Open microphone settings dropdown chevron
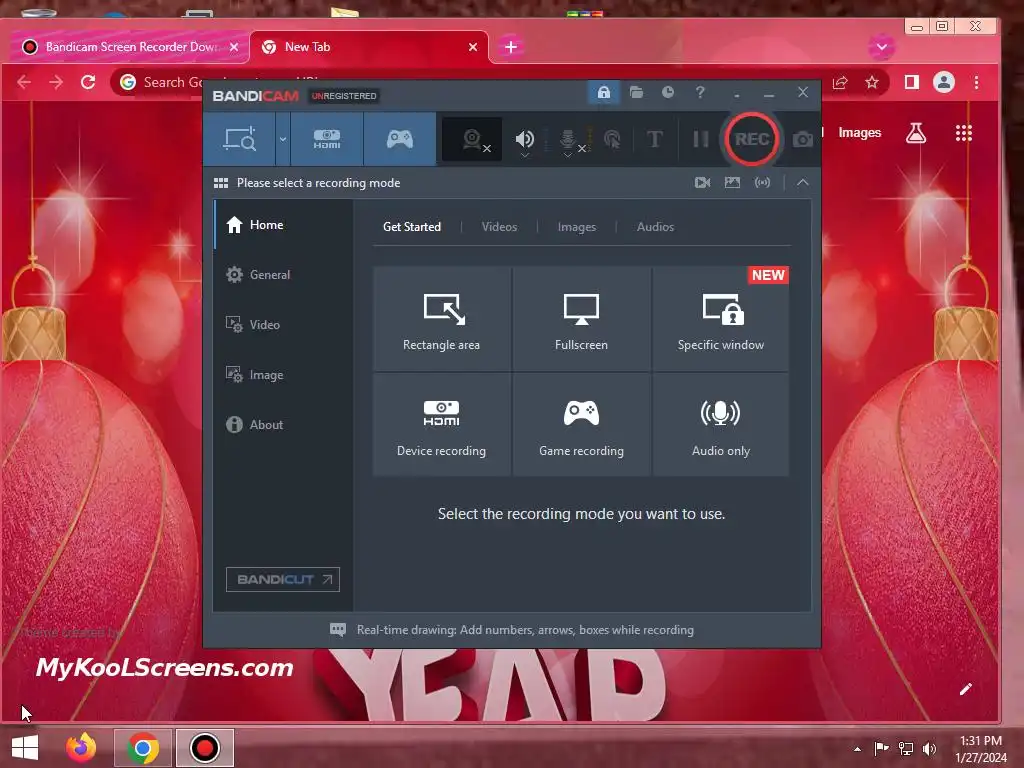The image size is (1024, 768). [568, 155]
